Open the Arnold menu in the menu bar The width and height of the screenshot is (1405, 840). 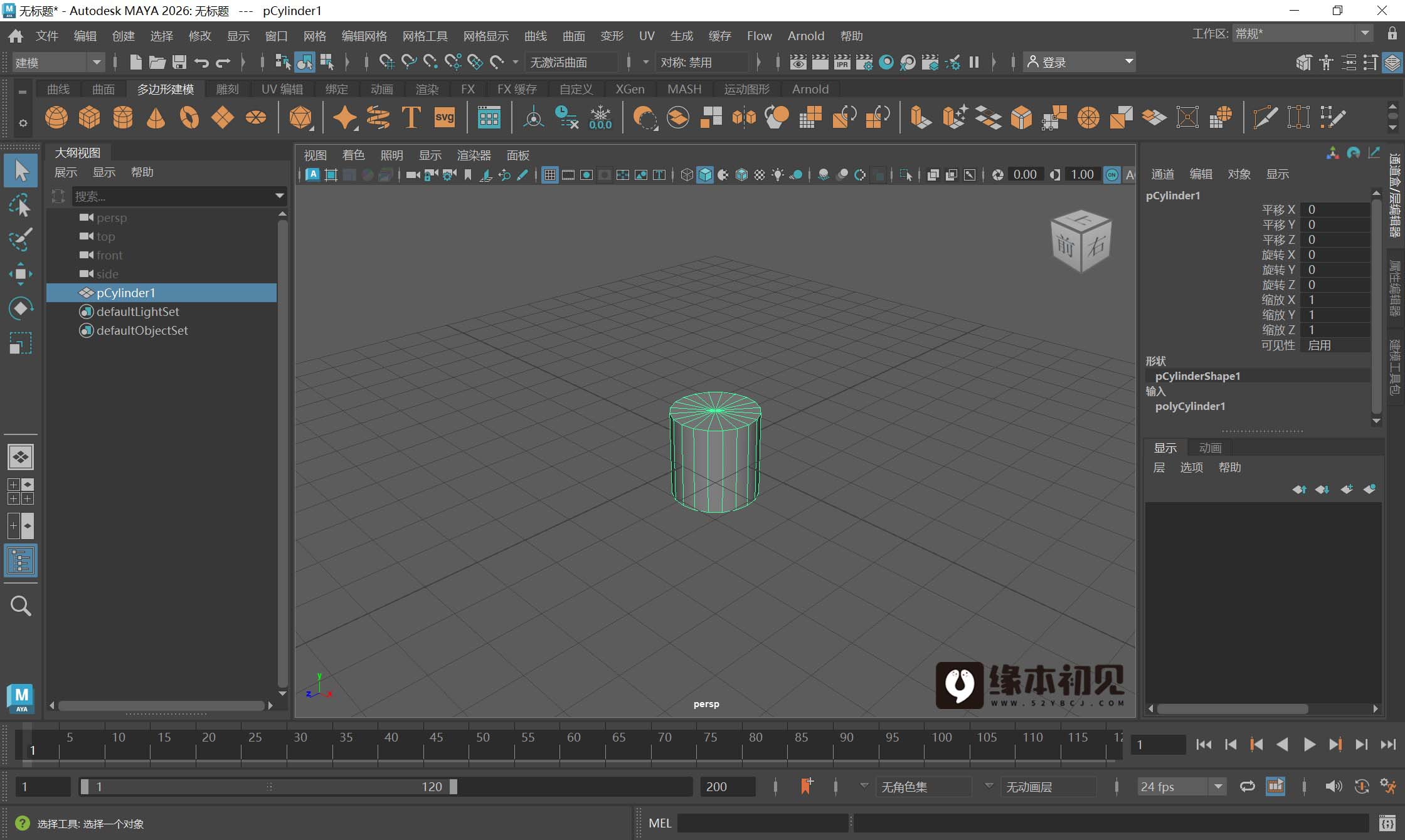(806, 36)
